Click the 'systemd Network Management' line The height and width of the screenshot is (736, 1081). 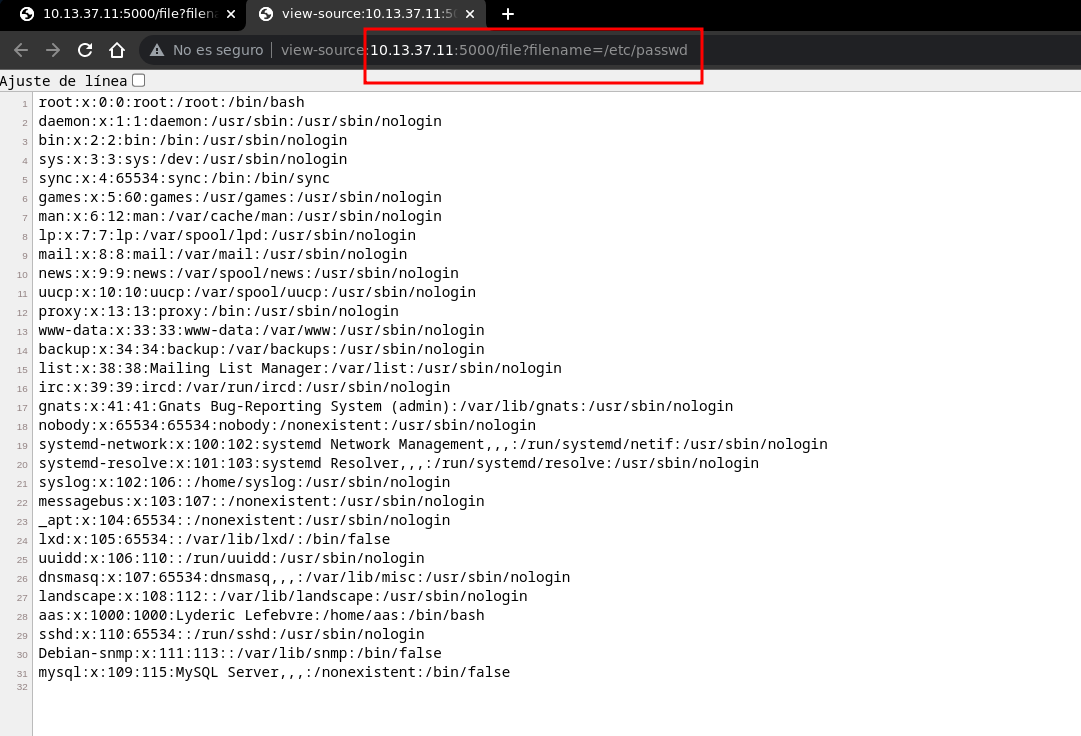(x=433, y=444)
